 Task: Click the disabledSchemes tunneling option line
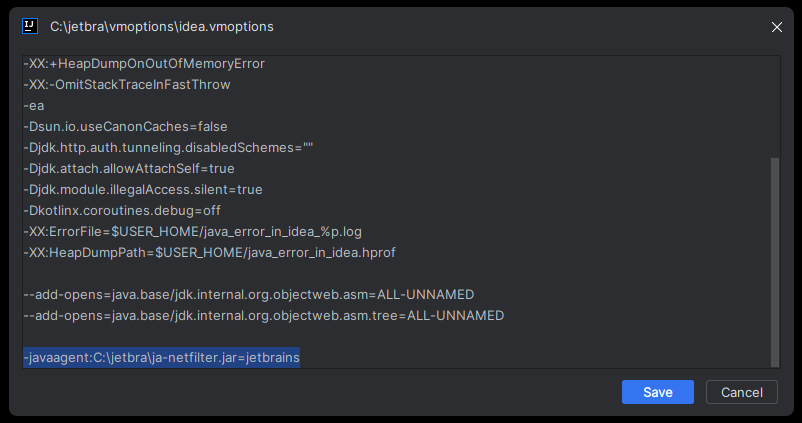168,147
